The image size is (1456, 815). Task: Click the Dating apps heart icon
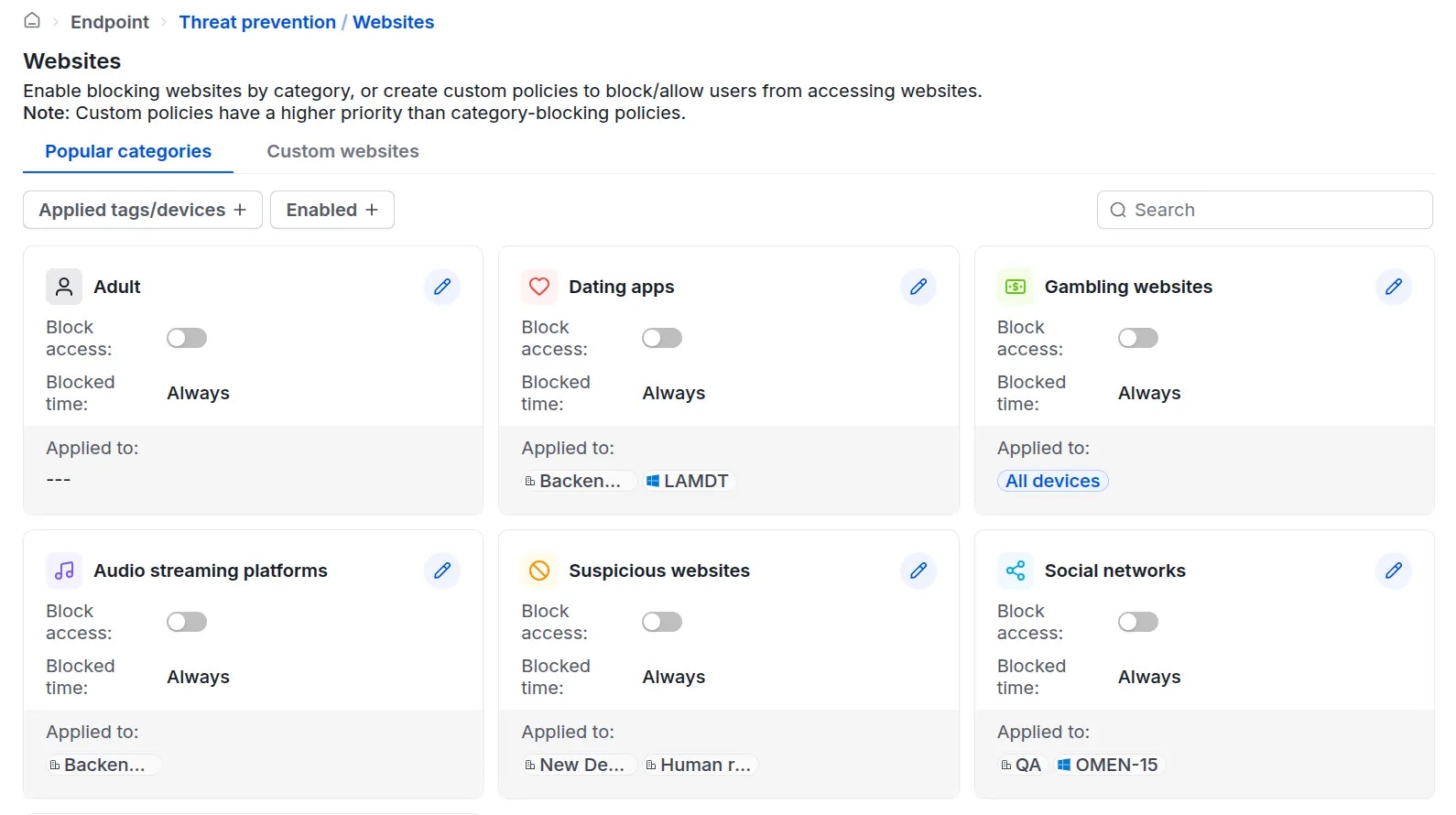(x=539, y=287)
